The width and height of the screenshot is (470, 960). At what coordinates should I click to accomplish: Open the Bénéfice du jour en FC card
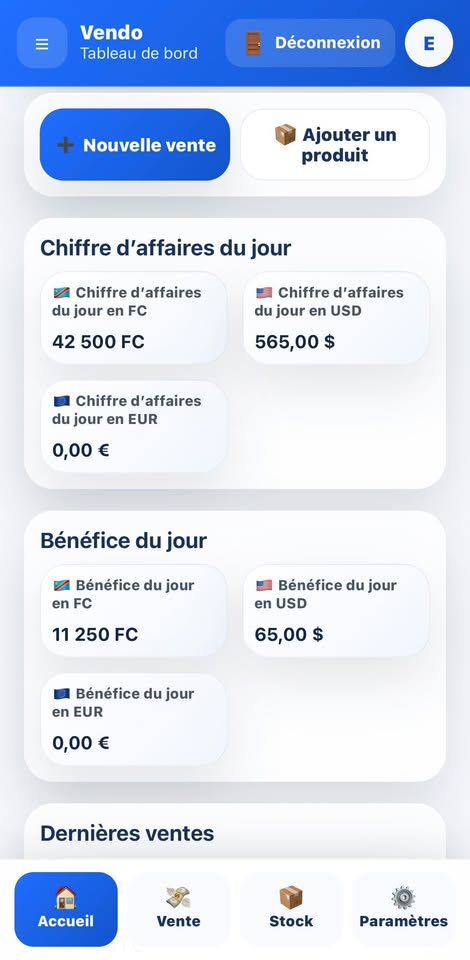(x=133, y=610)
